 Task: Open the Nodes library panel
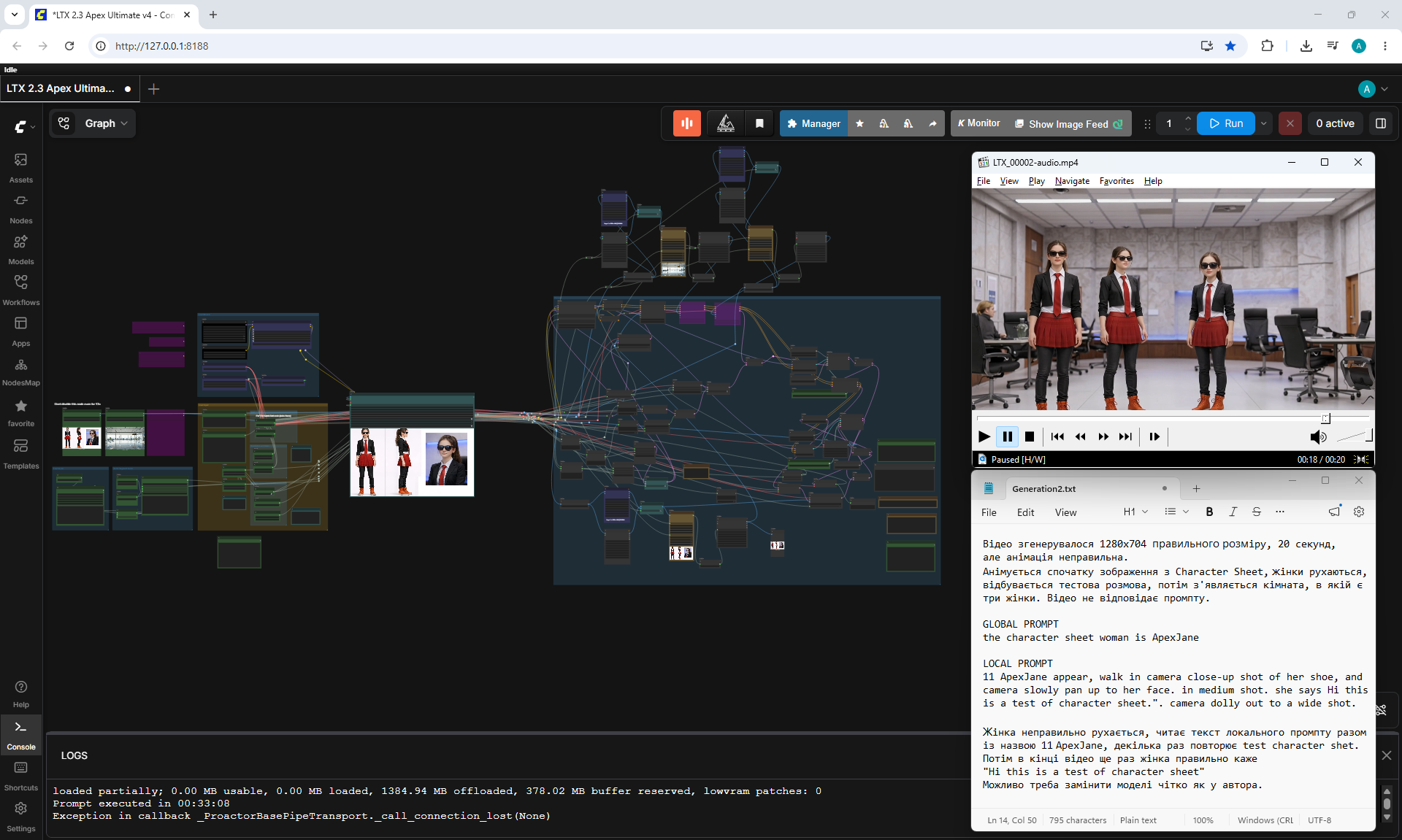click(20, 208)
